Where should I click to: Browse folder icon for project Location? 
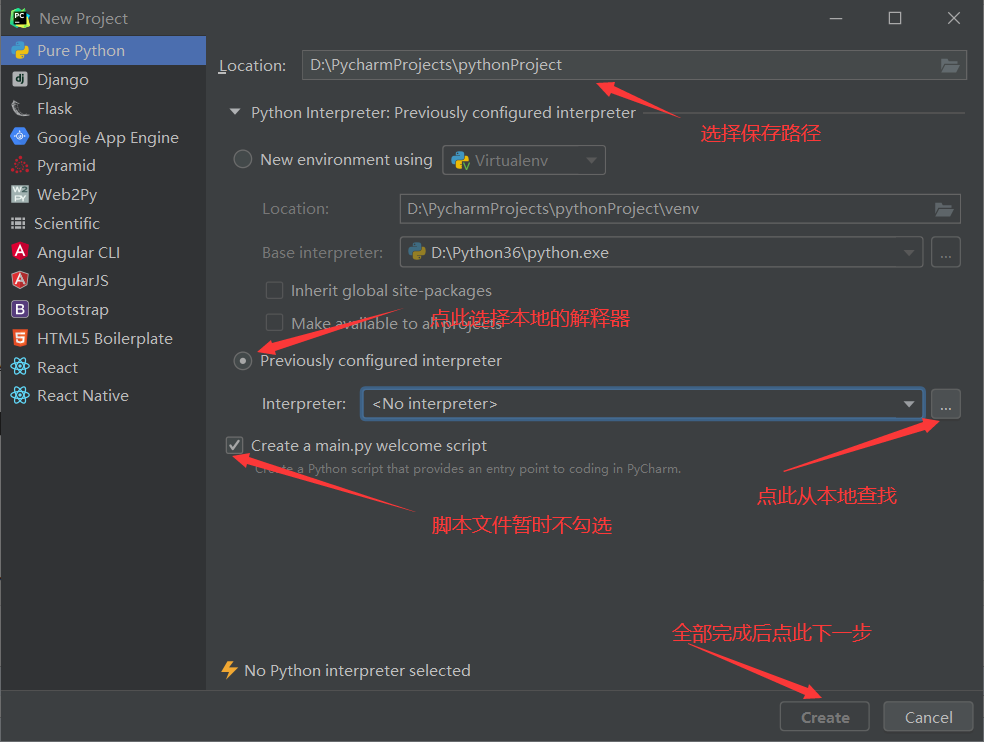pyautogui.click(x=949, y=65)
